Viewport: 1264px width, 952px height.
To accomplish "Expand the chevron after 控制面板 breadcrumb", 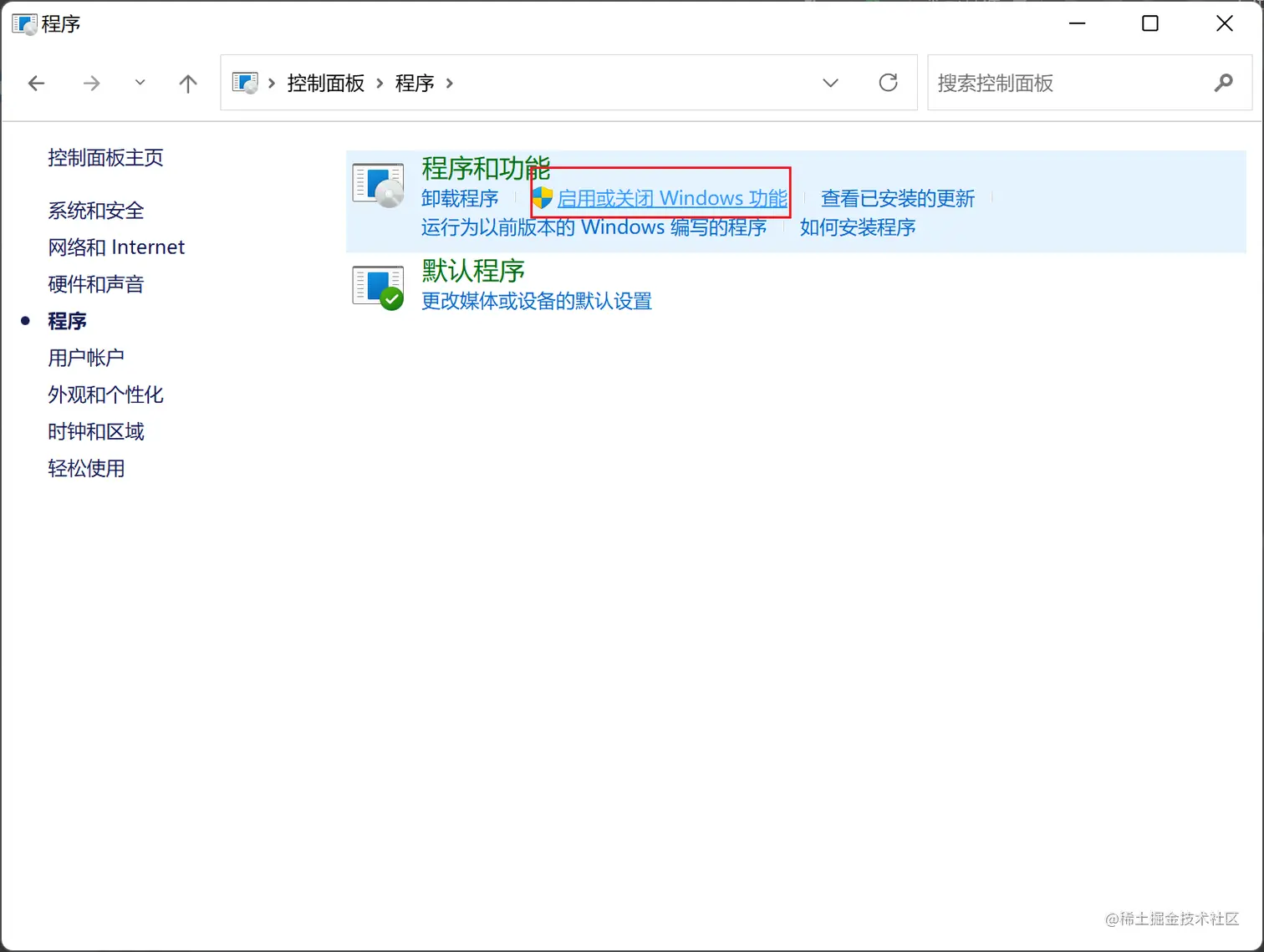I will 380,83.
